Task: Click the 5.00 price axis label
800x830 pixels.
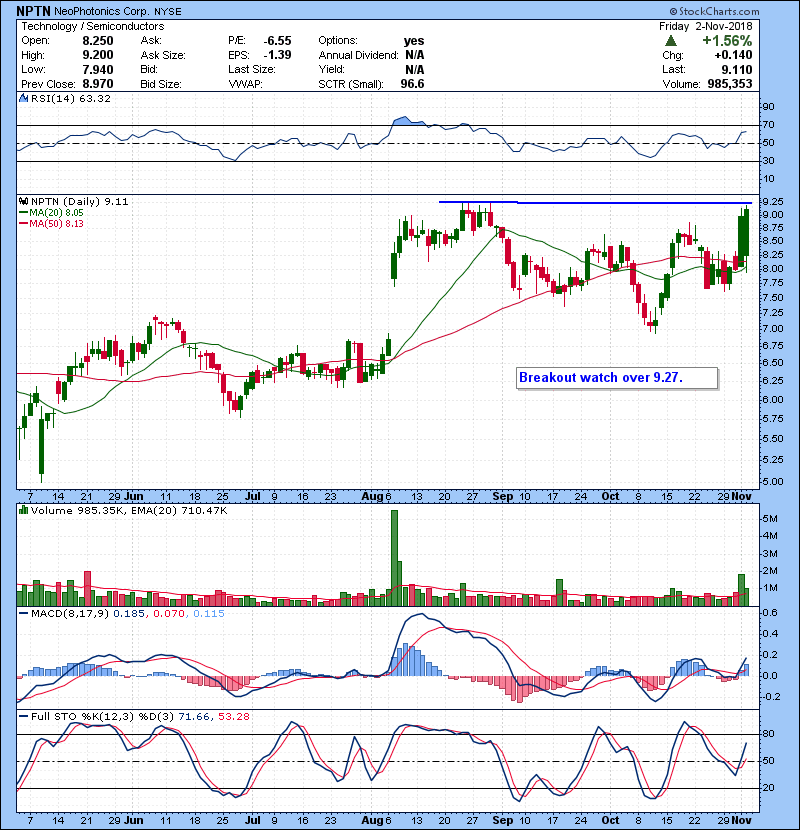Action: [x=772, y=482]
